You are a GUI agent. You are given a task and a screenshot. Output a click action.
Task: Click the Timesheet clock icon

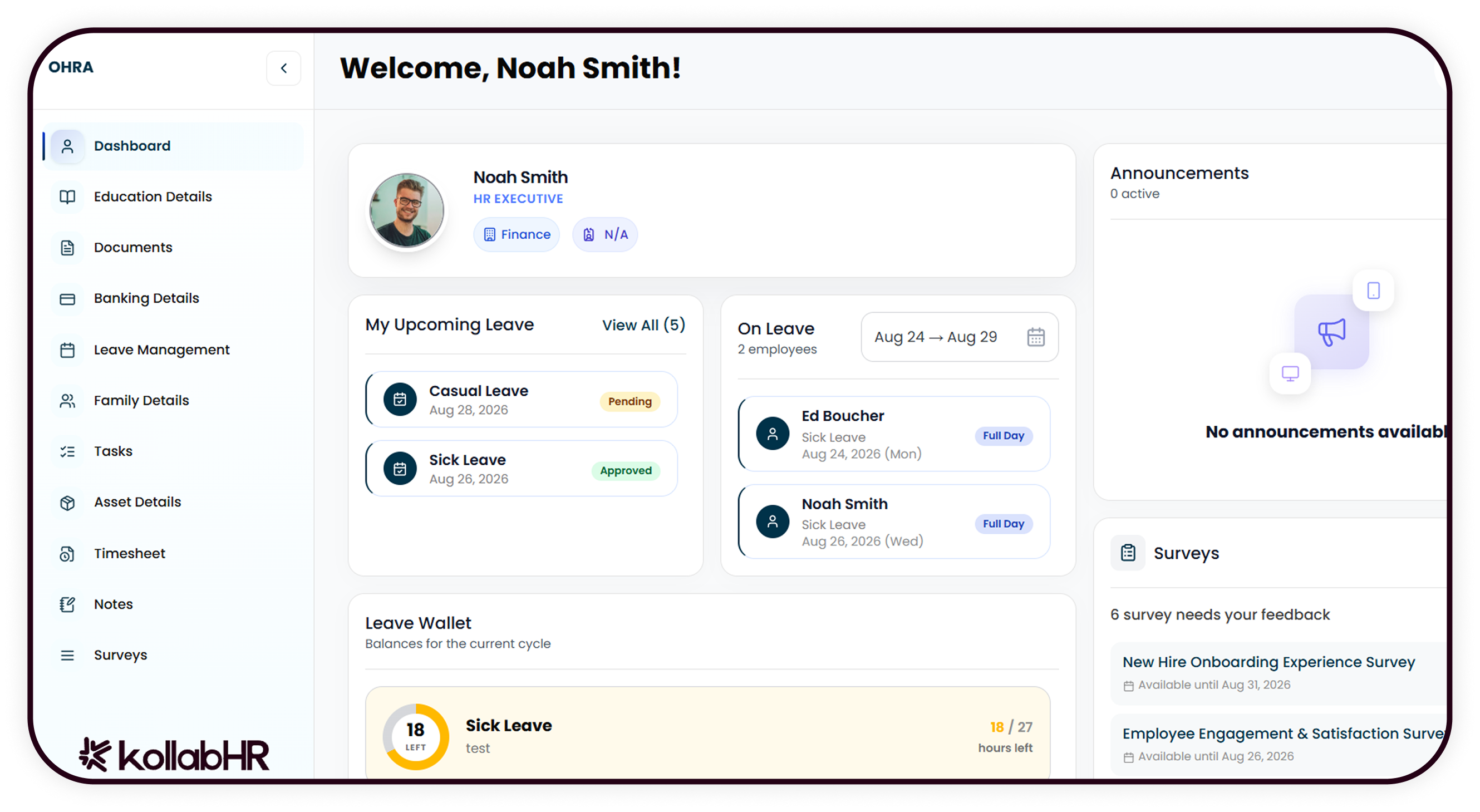(x=67, y=553)
